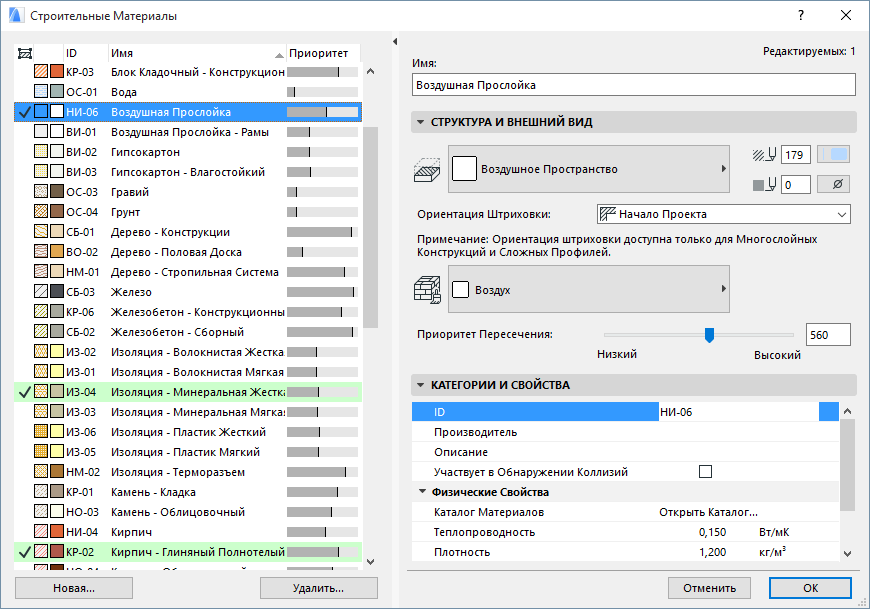Select the Описание property row
Screen dimensions: 870x609
(625, 451)
